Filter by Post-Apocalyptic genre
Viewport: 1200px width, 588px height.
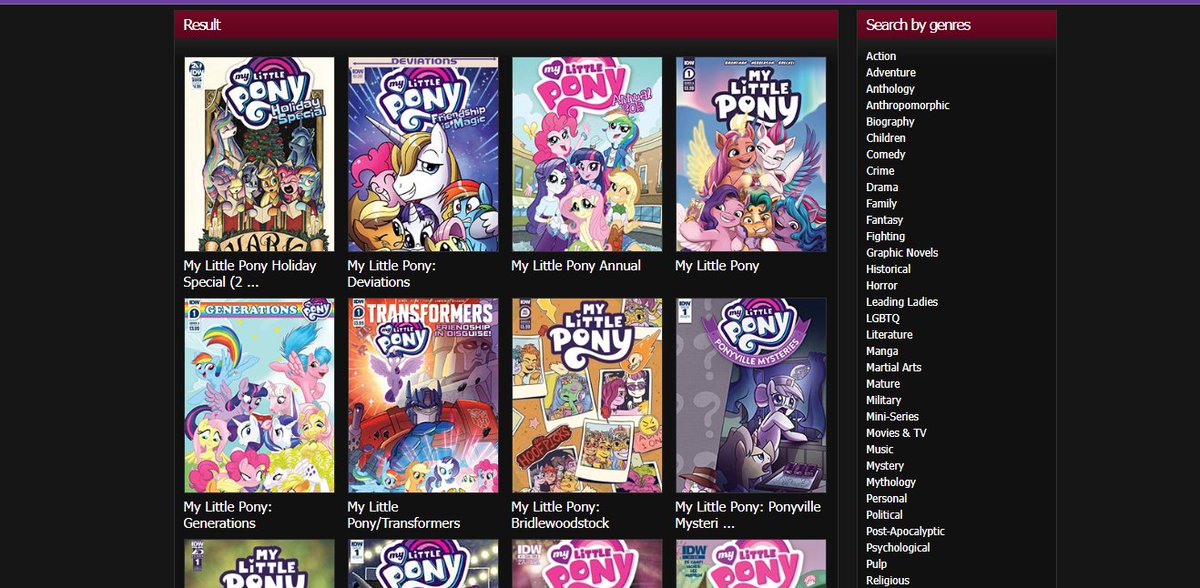point(905,532)
